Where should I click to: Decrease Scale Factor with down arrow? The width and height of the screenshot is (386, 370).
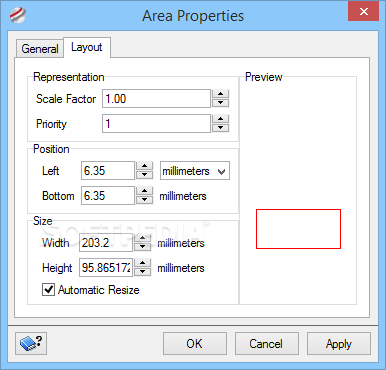220,103
